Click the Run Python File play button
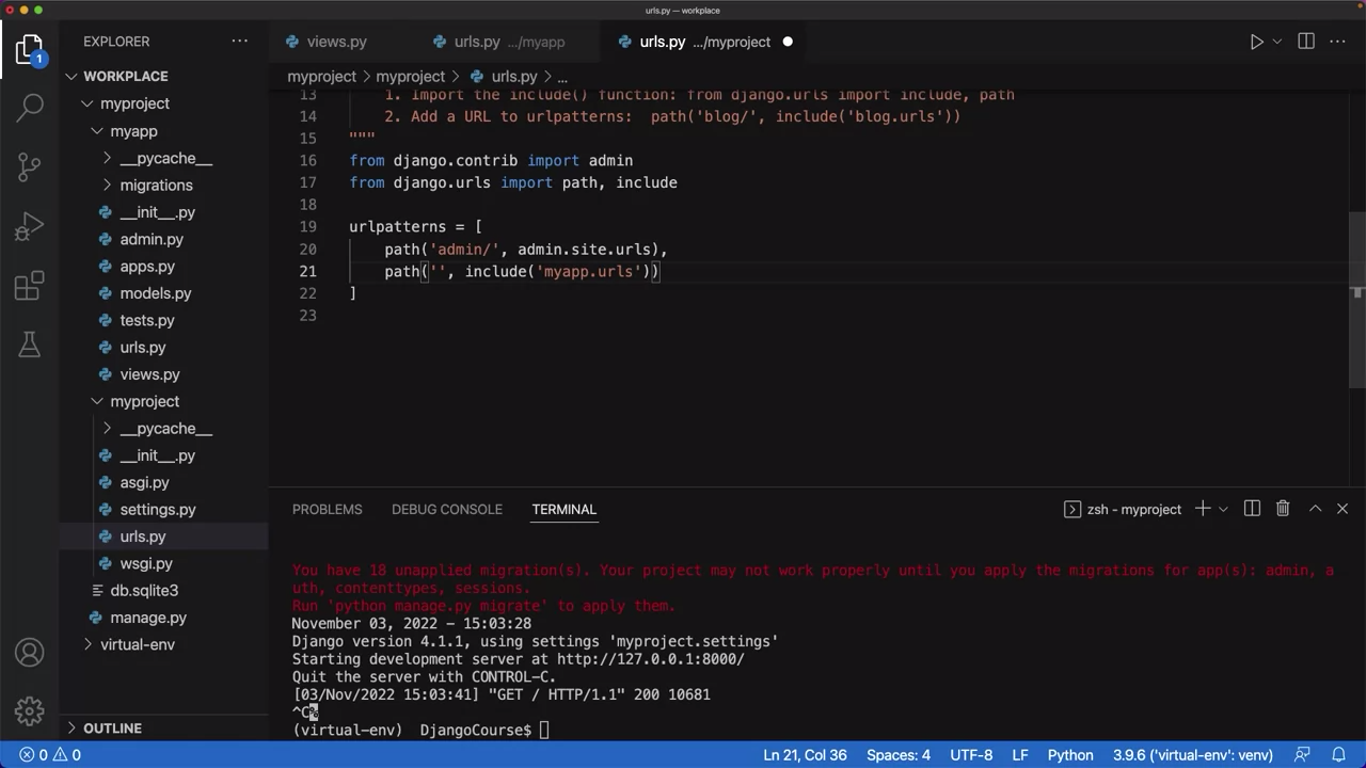The height and width of the screenshot is (768, 1366). 1256,42
